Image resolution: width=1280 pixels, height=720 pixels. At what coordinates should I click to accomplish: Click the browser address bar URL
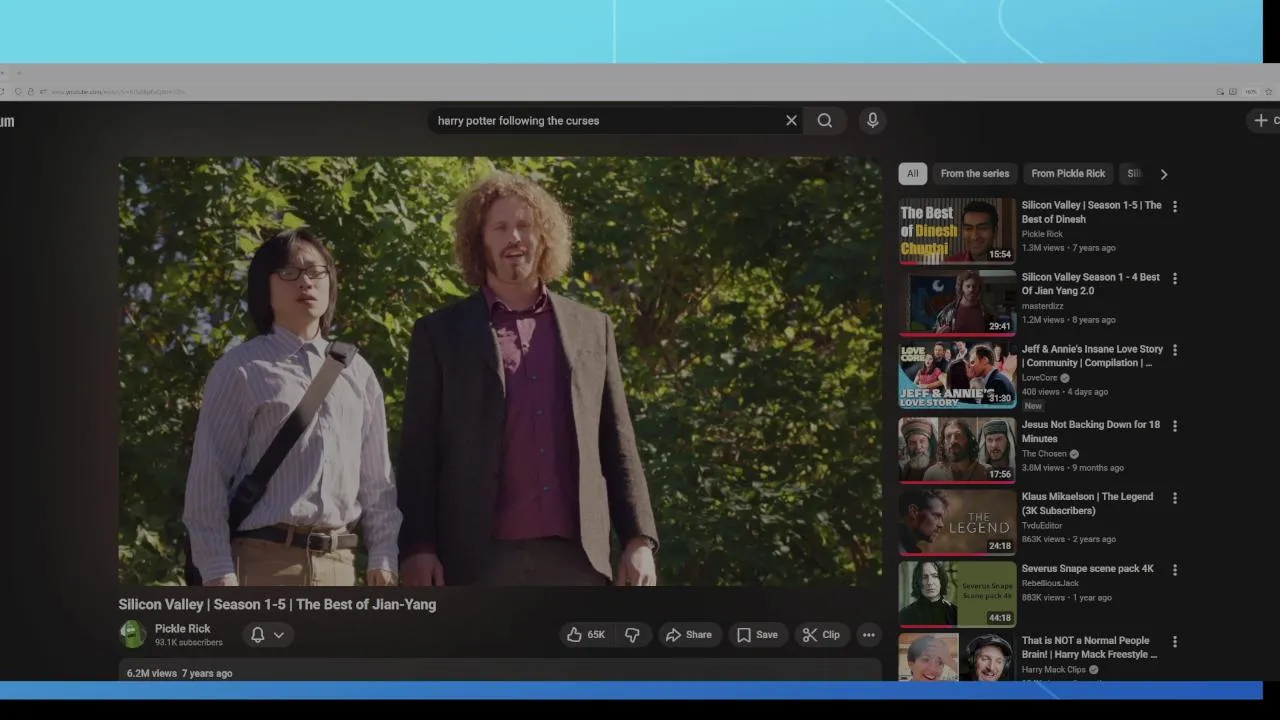(x=118, y=91)
